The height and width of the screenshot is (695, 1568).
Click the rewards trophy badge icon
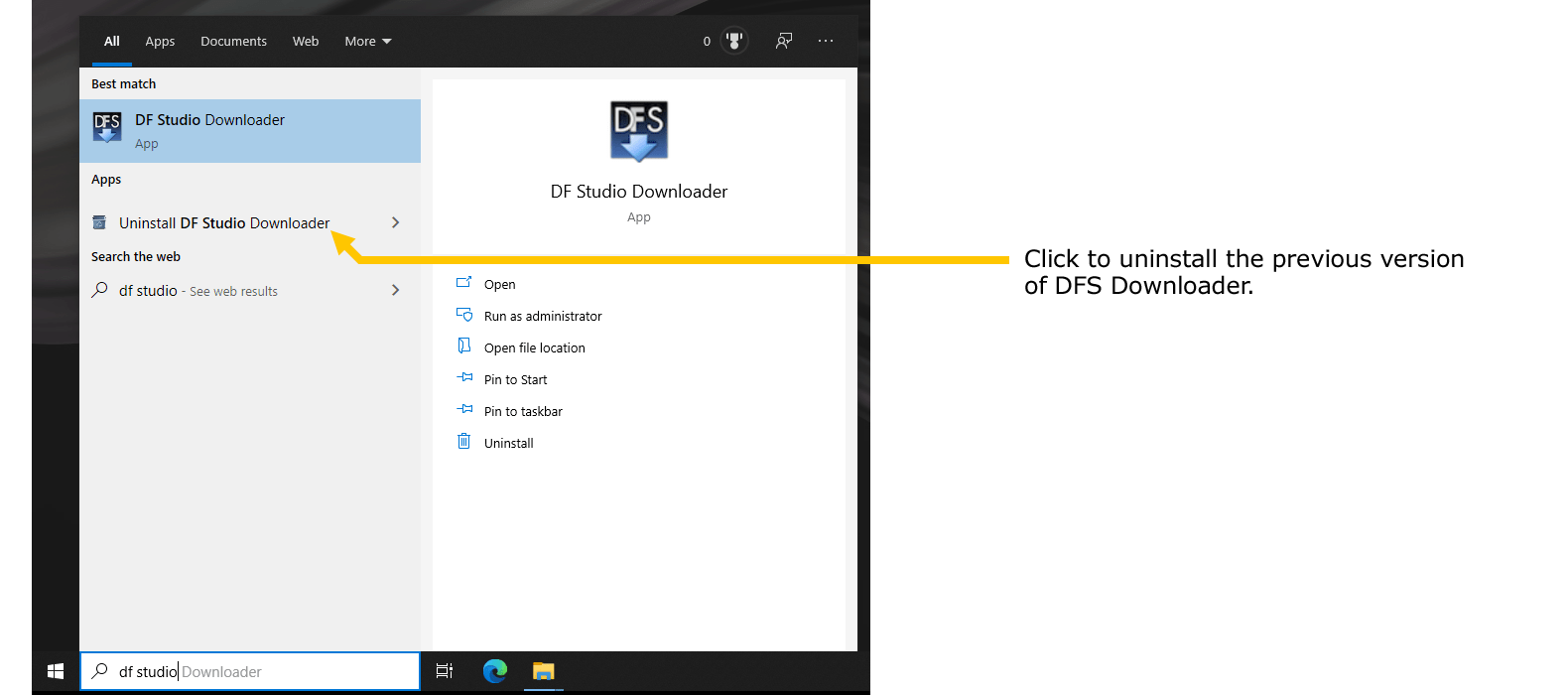pos(734,41)
